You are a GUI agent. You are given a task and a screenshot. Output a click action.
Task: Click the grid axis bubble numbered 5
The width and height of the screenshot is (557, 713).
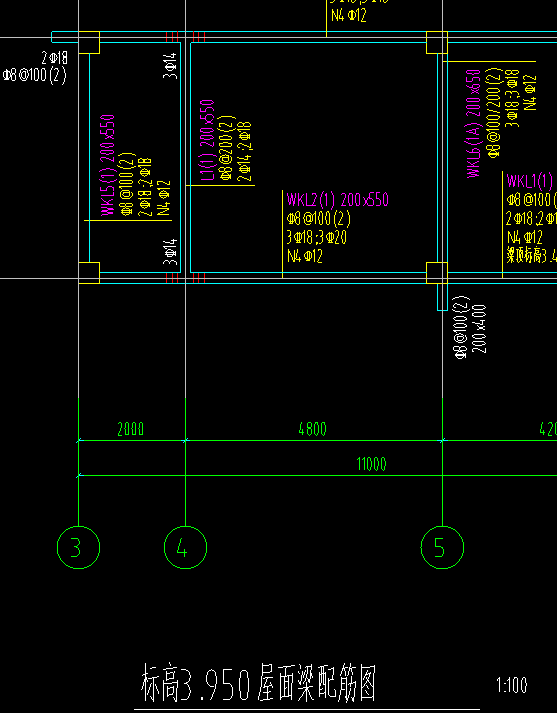tap(442, 547)
